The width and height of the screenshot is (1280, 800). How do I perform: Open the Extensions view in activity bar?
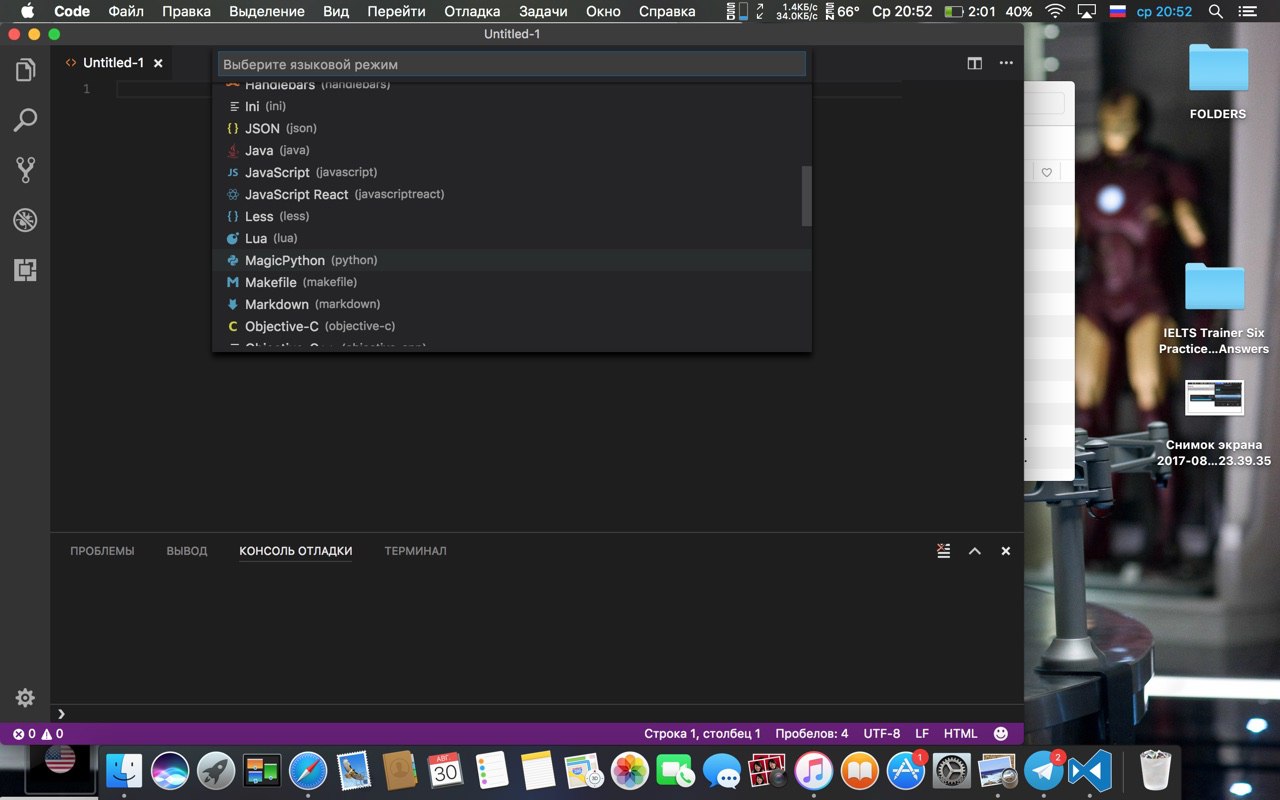click(x=25, y=269)
